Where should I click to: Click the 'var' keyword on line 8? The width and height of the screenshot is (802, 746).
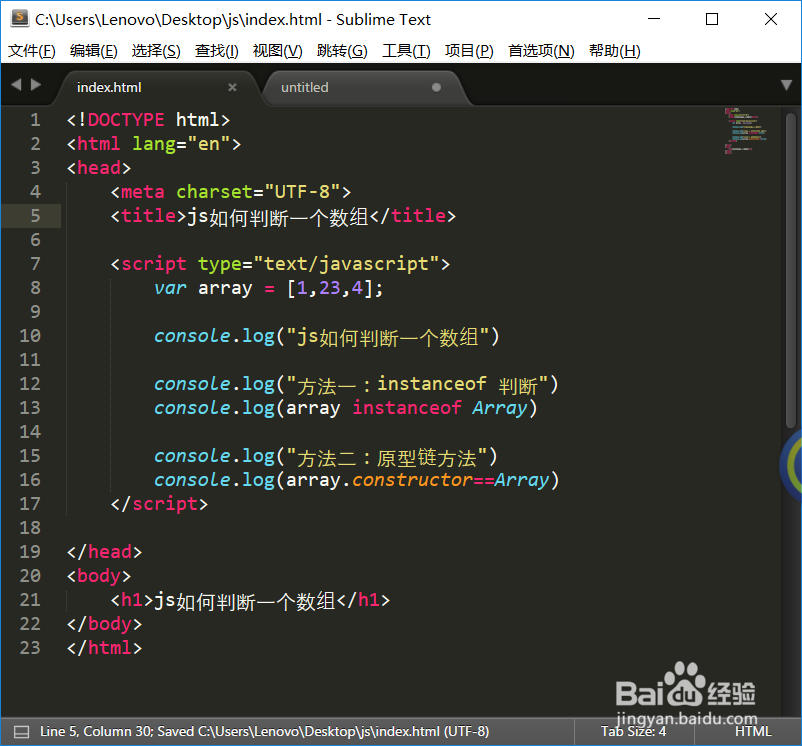[x=170, y=288]
